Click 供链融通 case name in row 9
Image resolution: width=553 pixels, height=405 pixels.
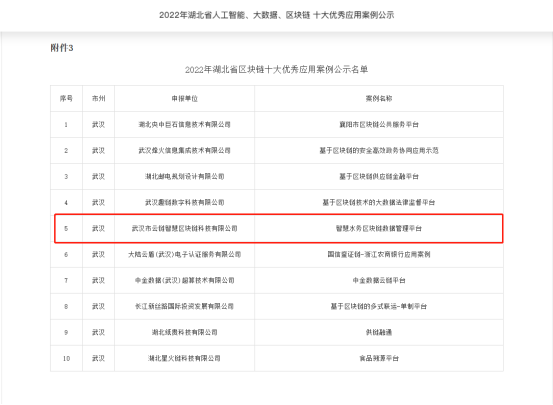[x=379, y=332]
